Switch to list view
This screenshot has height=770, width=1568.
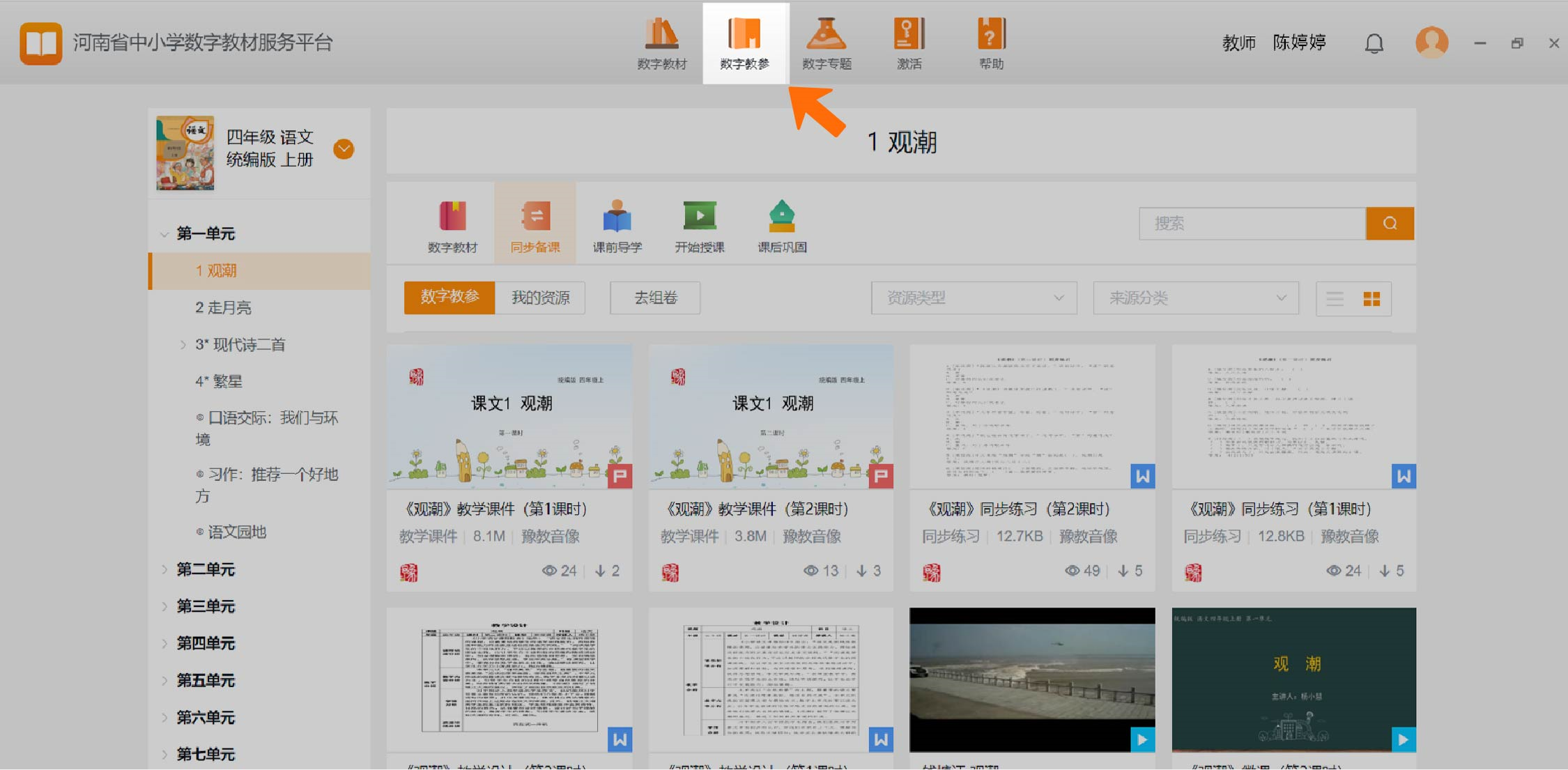pos(1335,299)
